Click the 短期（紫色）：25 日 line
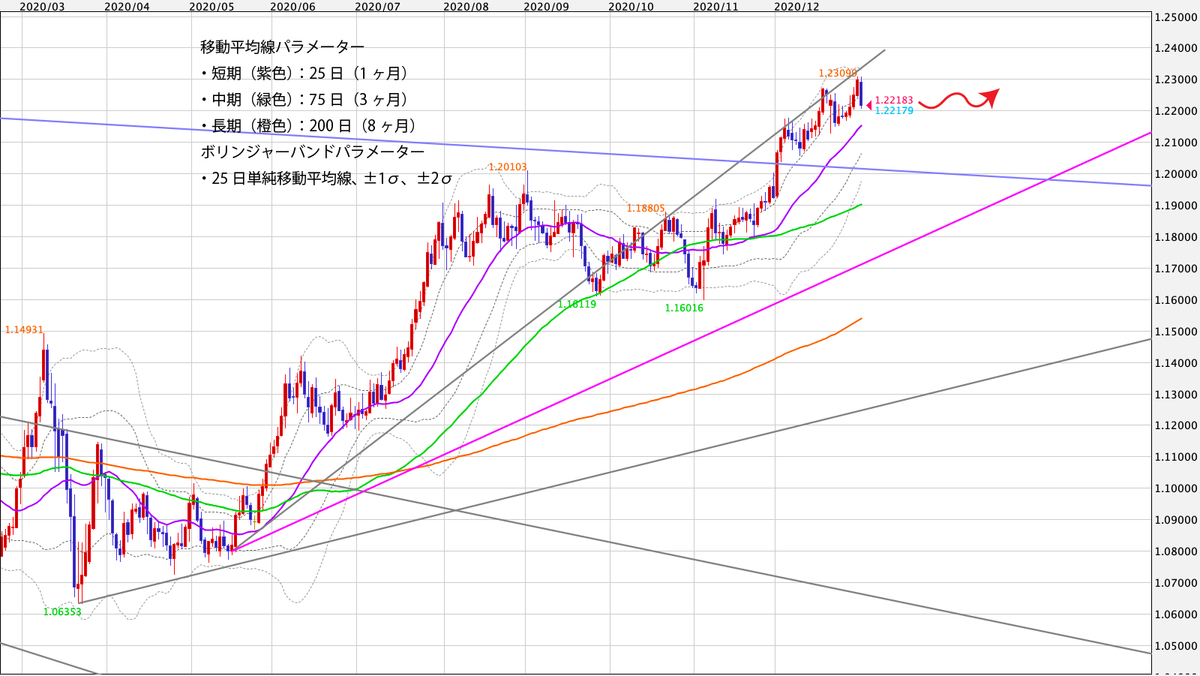Image resolution: width=1200 pixels, height=676 pixels. 304,74
